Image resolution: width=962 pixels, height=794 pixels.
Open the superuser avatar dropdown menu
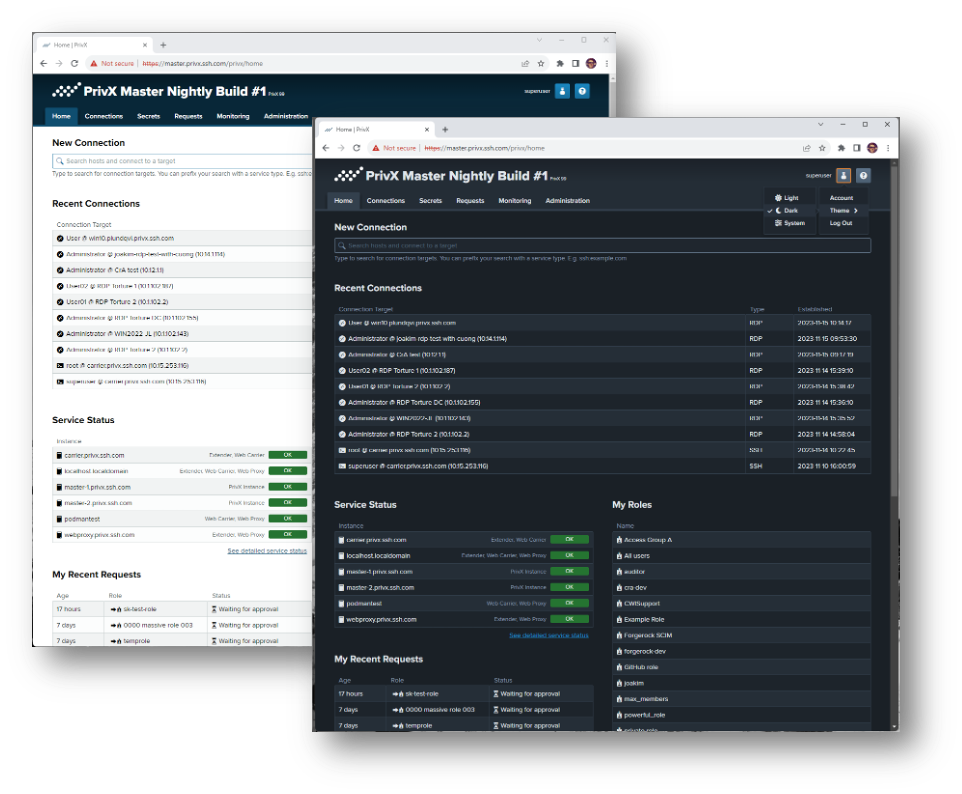(x=844, y=176)
